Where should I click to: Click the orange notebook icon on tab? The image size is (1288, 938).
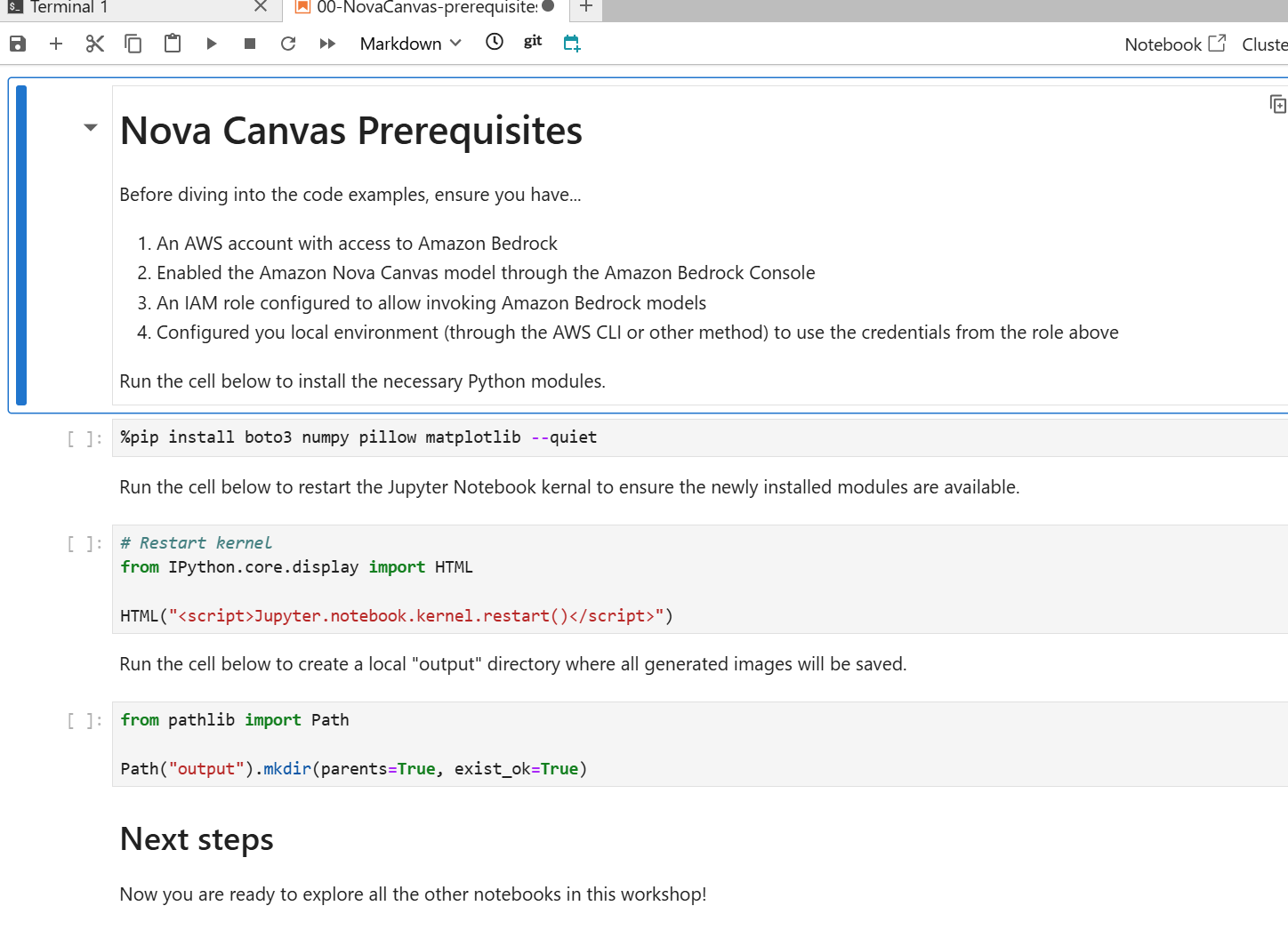(x=302, y=6)
